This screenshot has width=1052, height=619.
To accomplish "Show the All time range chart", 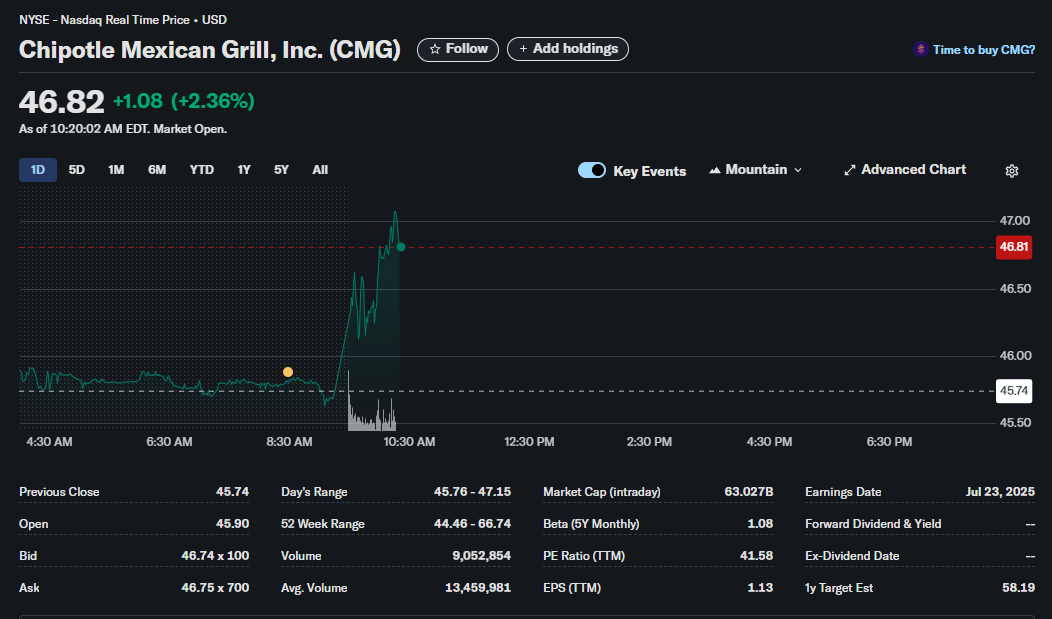I will coord(320,170).
